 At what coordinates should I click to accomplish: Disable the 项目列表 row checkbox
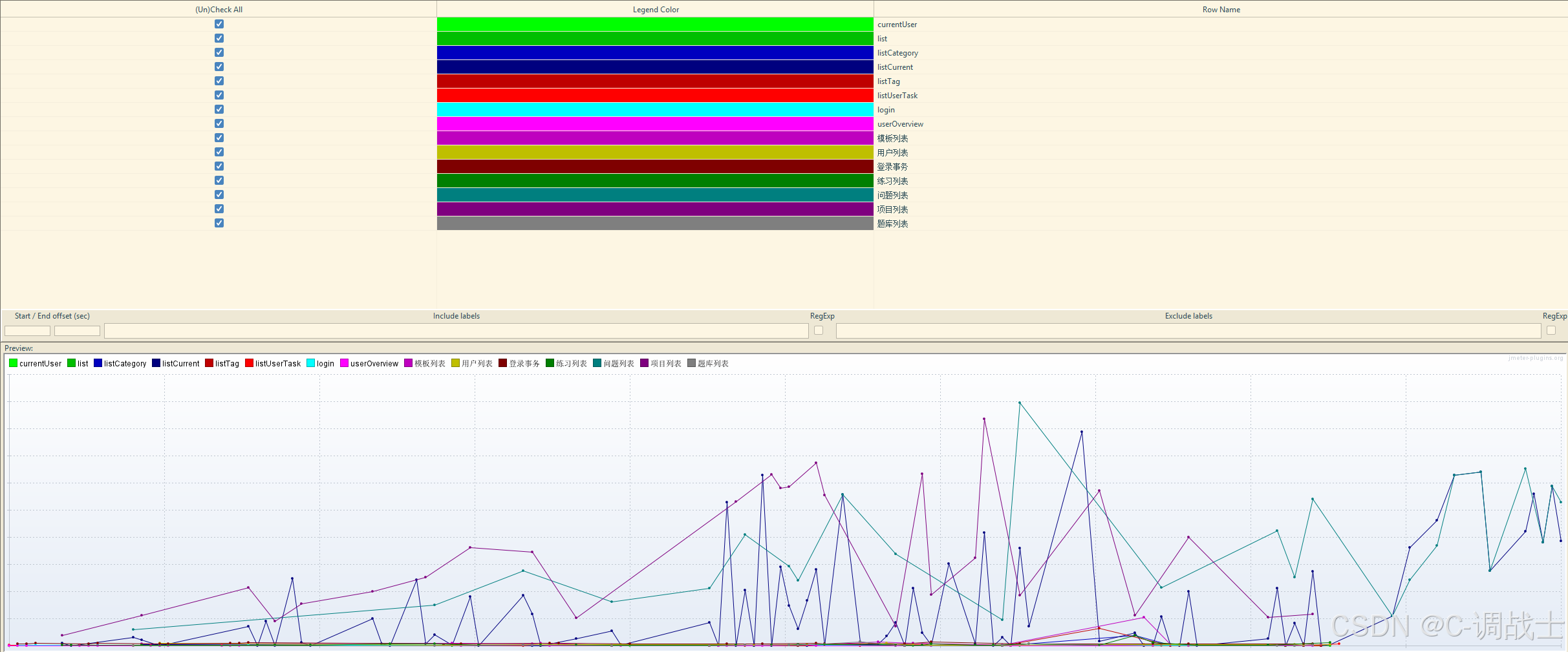pyautogui.click(x=219, y=209)
